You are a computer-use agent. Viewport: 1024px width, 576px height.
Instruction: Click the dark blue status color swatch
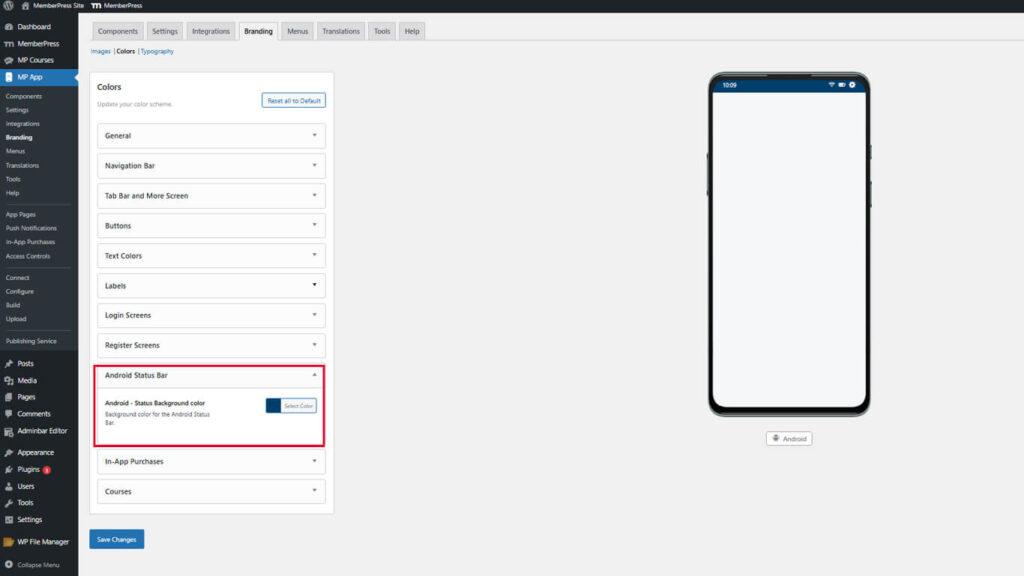pyautogui.click(x=273, y=405)
